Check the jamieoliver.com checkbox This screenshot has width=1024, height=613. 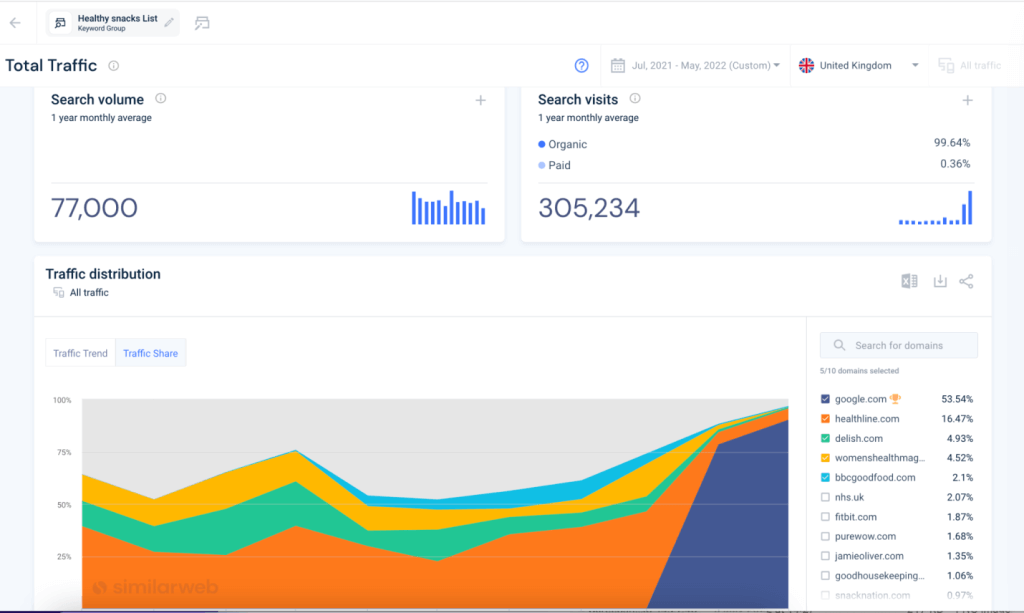coord(825,556)
